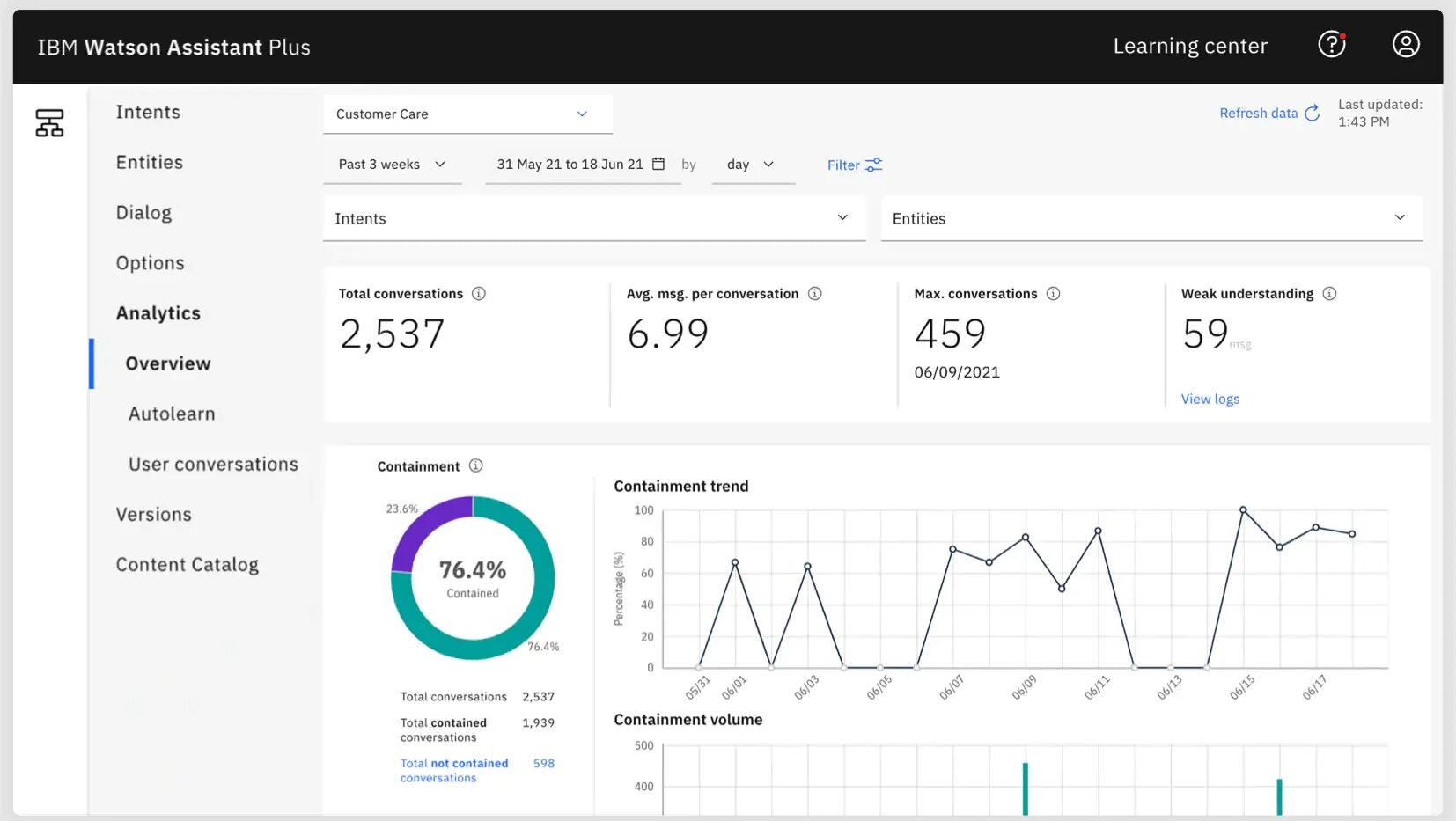The image size is (1456, 821).
Task: Click View logs link
Action: [x=1210, y=399]
